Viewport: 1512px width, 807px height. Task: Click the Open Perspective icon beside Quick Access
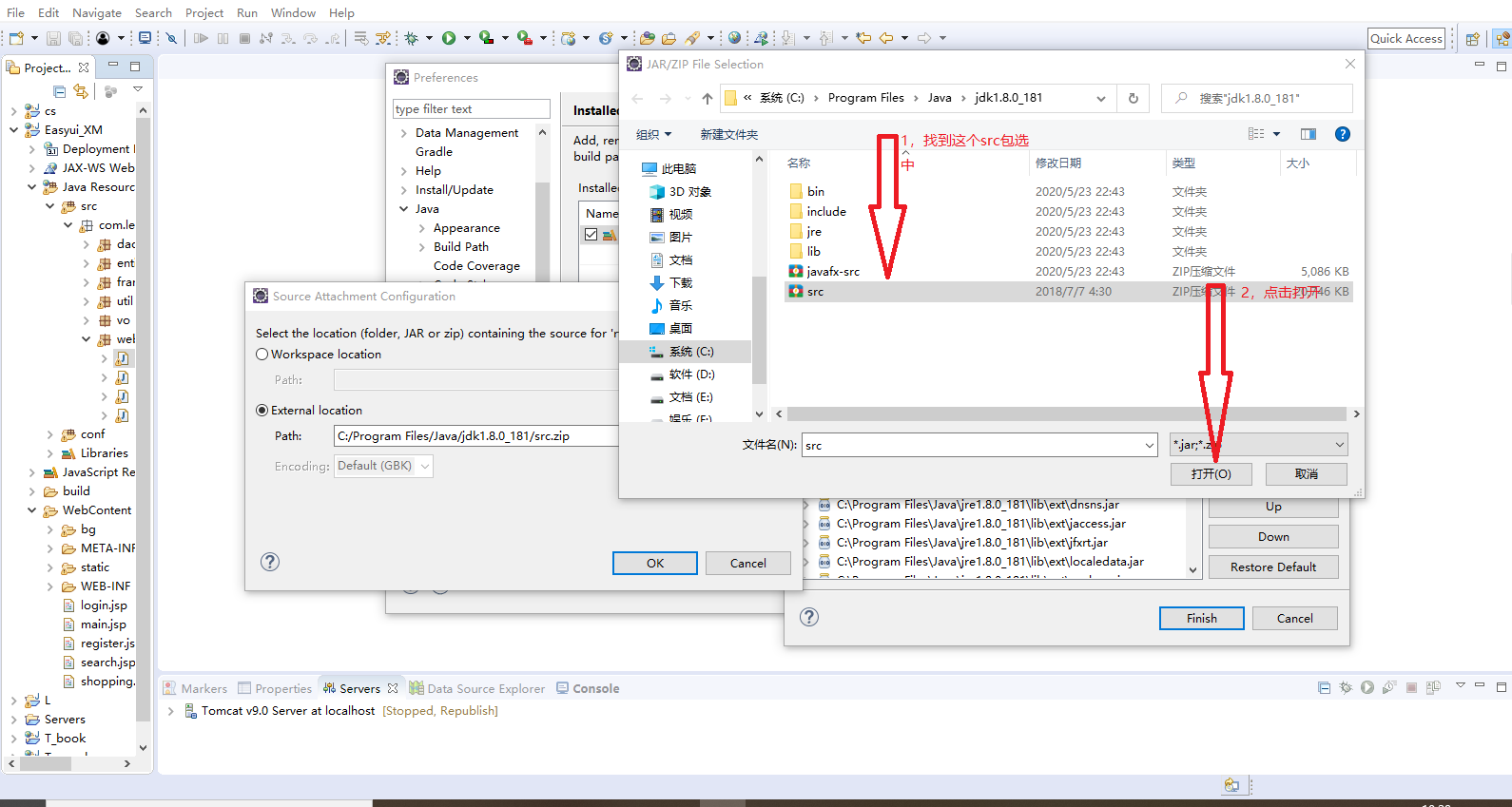click(1472, 39)
